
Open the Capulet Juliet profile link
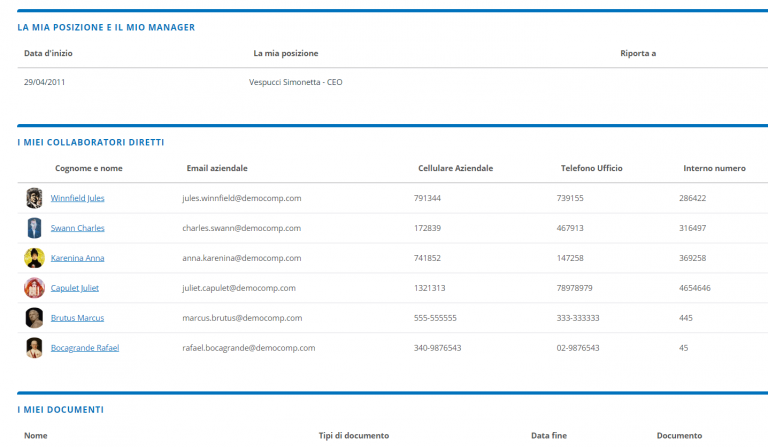(75, 288)
